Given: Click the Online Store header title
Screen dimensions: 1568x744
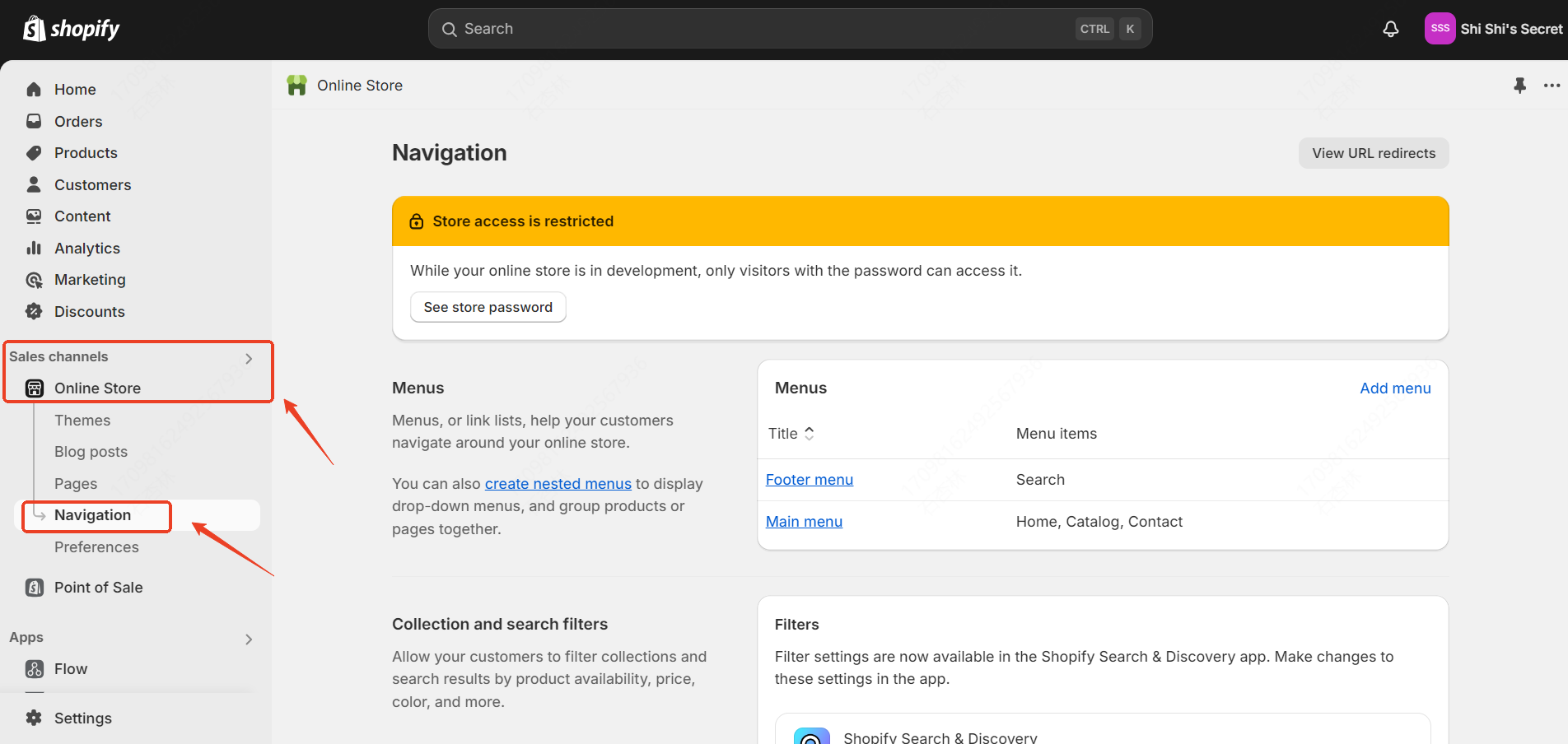Looking at the screenshot, I should (360, 86).
